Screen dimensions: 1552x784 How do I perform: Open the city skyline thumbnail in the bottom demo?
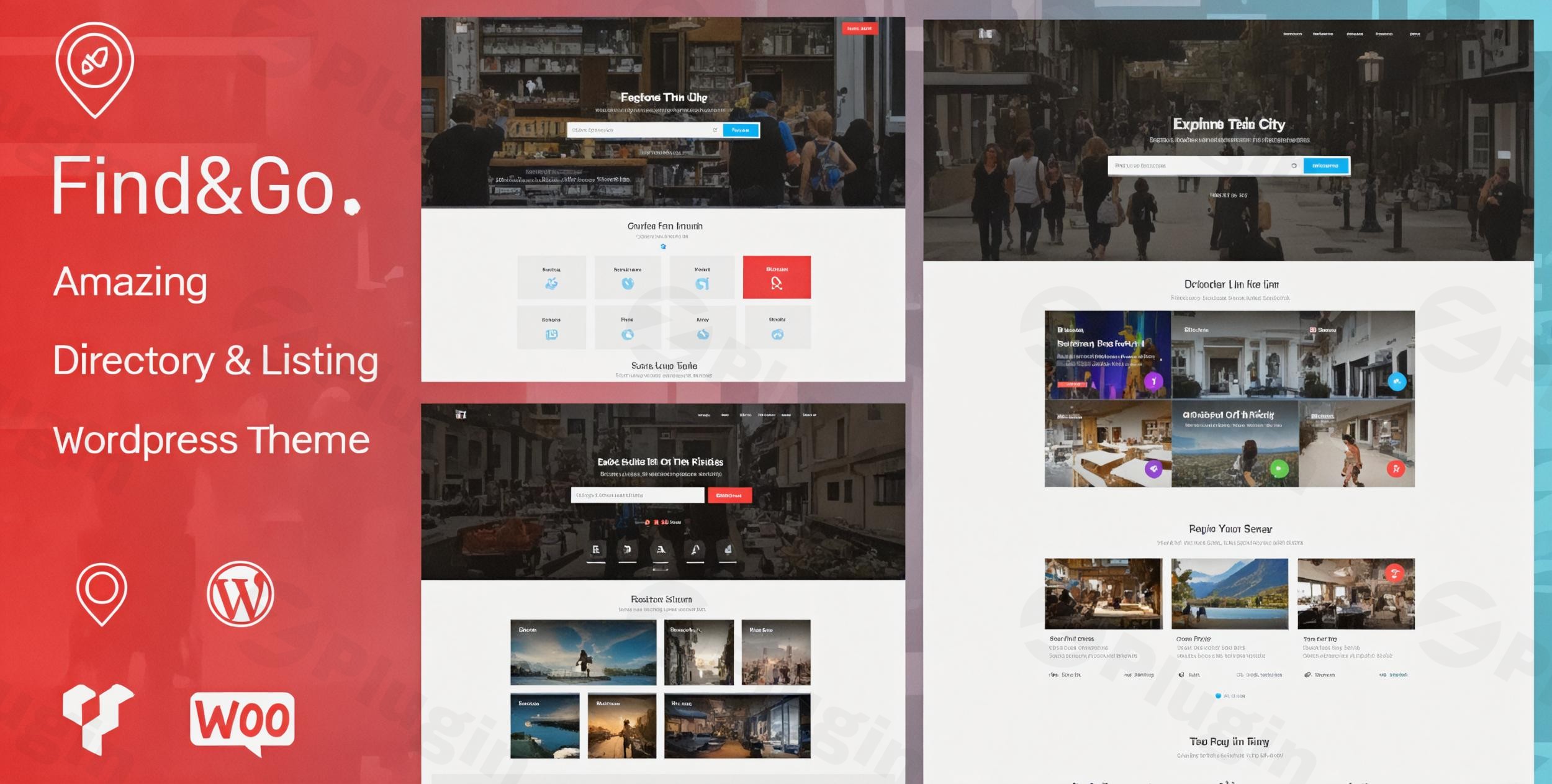[776, 652]
